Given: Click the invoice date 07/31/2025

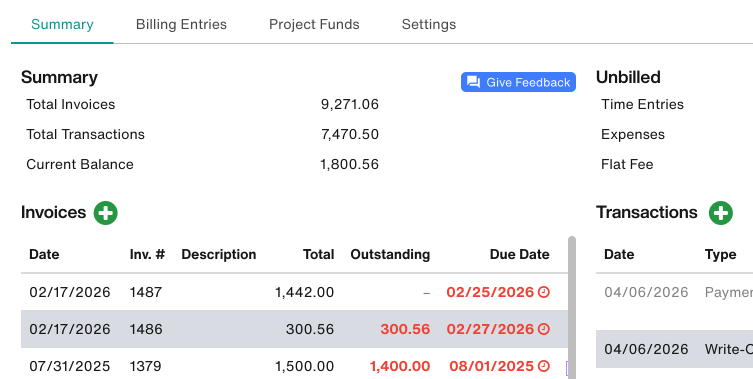Looking at the screenshot, I should [70, 366].
